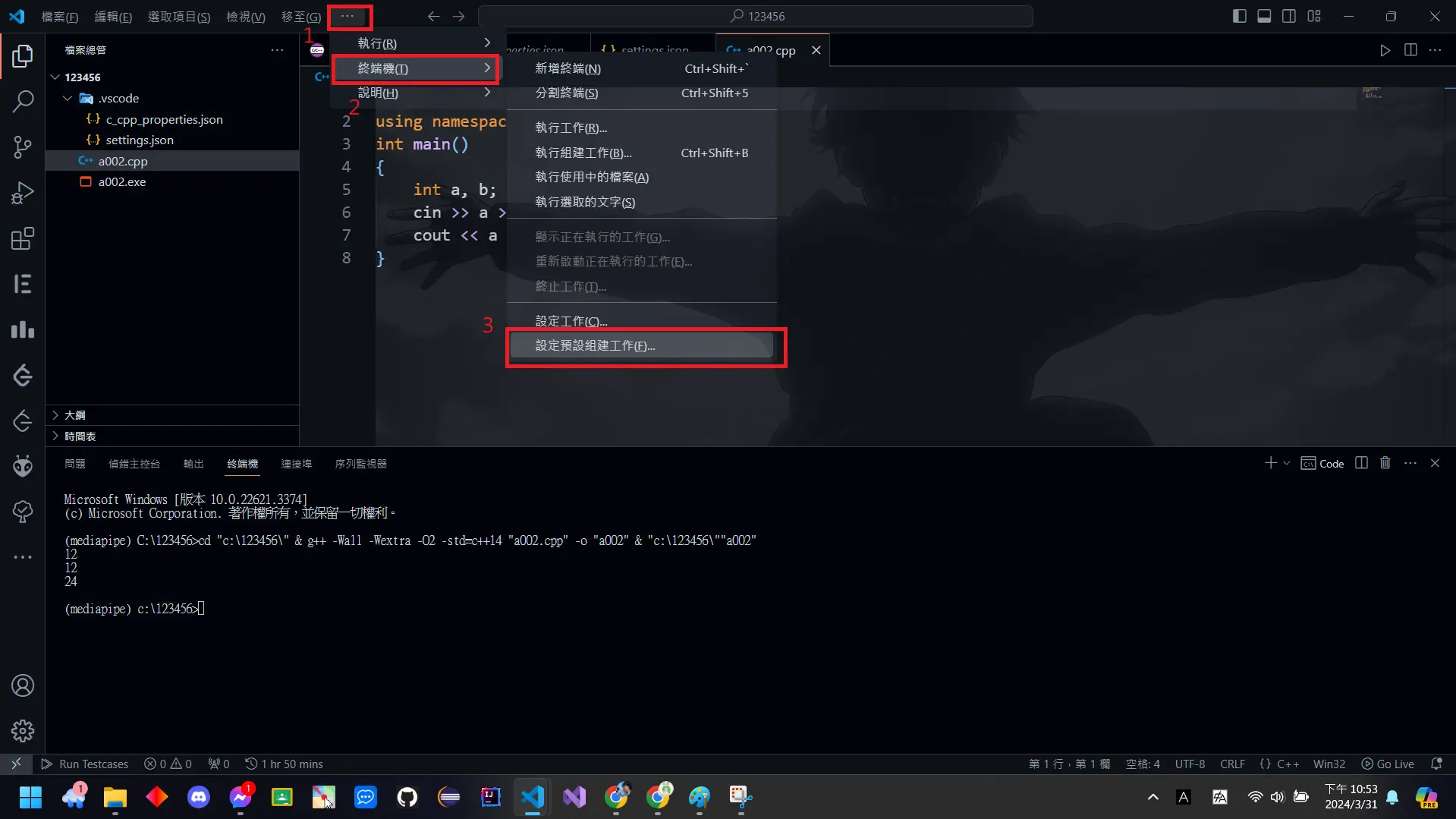Collapse the .vscode folder
The image size is (1456, 819).
tap(68, 98)
